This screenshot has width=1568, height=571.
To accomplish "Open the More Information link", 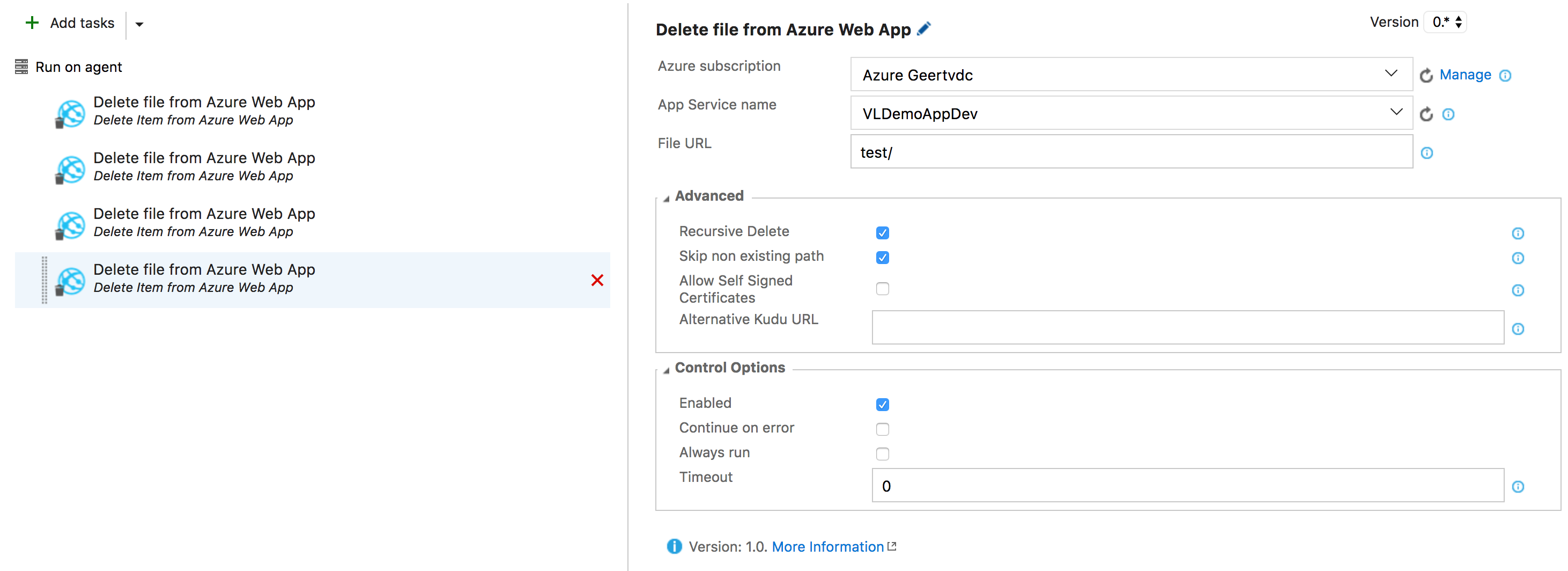I will pos(827,547).
